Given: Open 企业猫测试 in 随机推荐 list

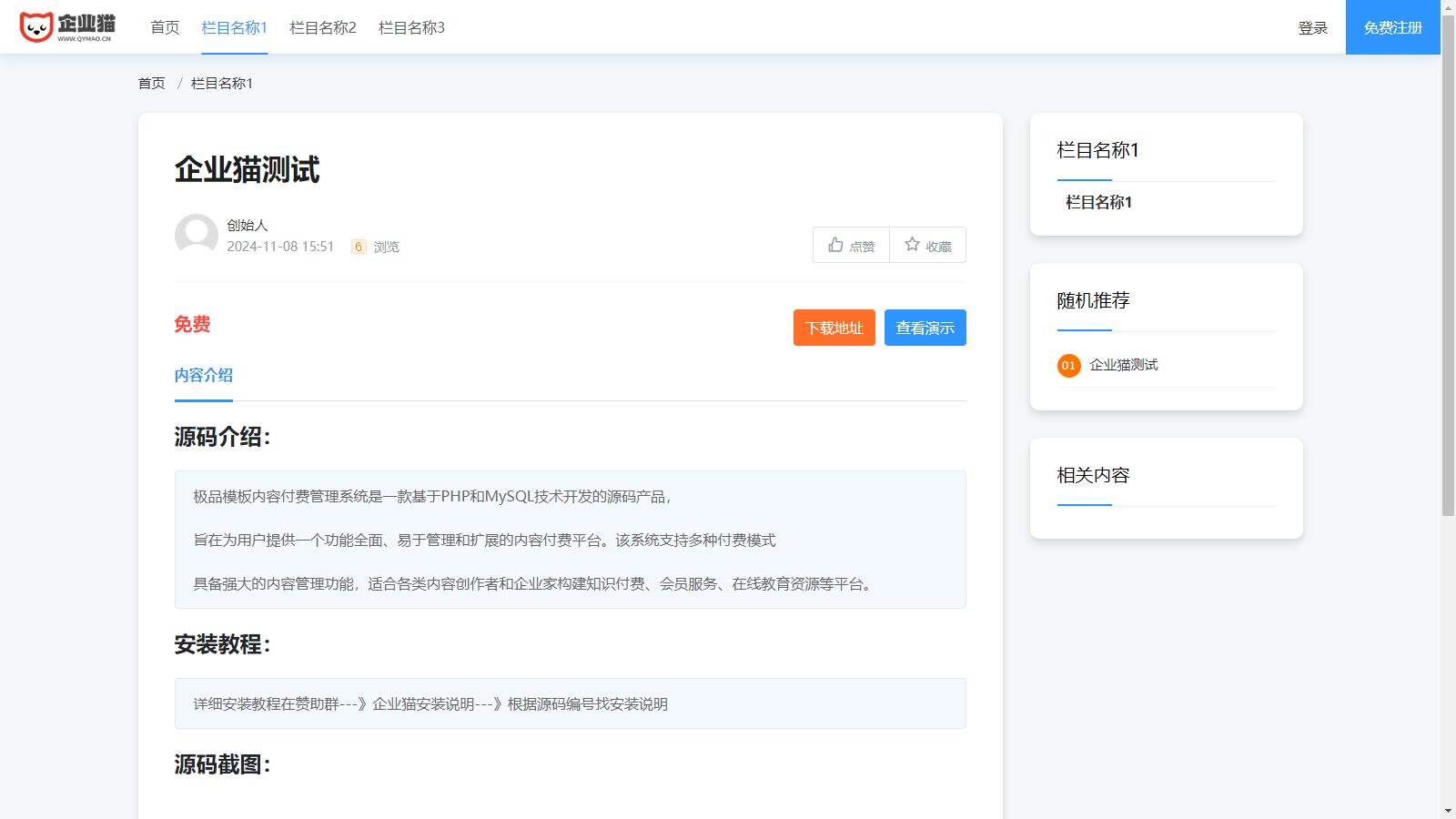Looking at the screenshot, I should pos(1124,365).
